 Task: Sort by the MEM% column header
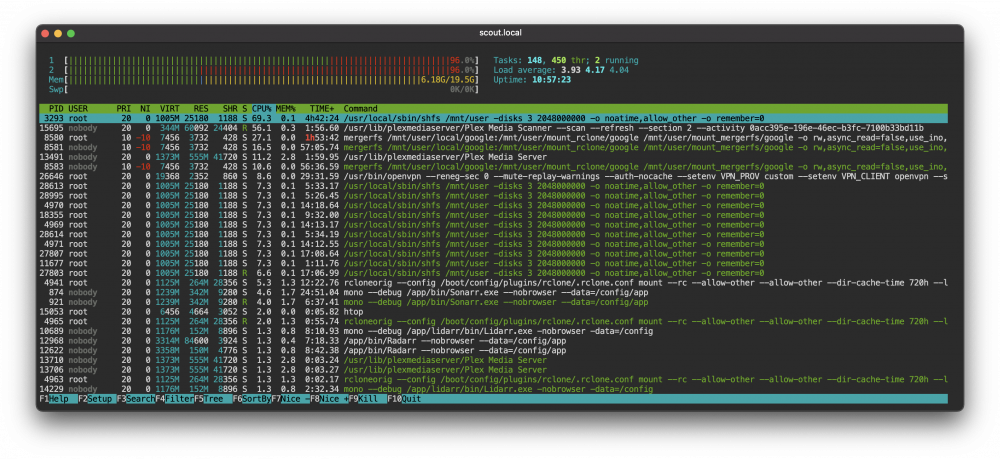click(286, 109)
